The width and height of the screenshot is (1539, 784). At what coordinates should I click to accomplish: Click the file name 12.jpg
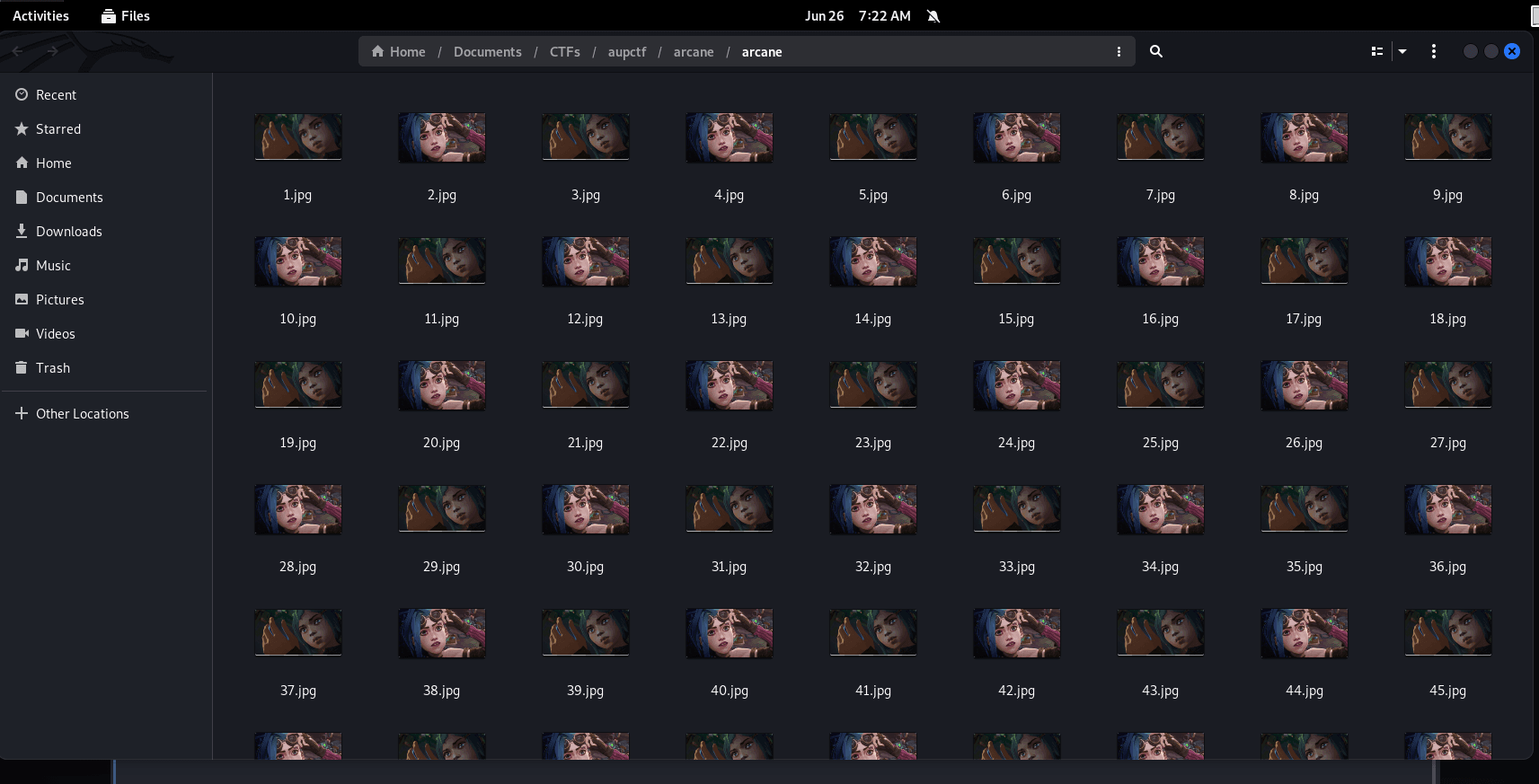[x=586, y=319]
